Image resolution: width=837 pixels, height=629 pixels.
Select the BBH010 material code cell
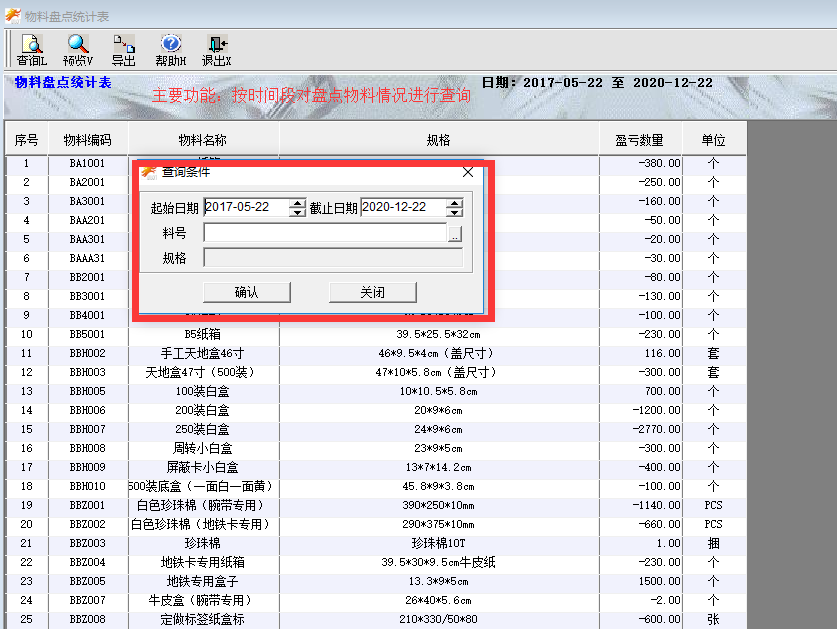[88, 486]
